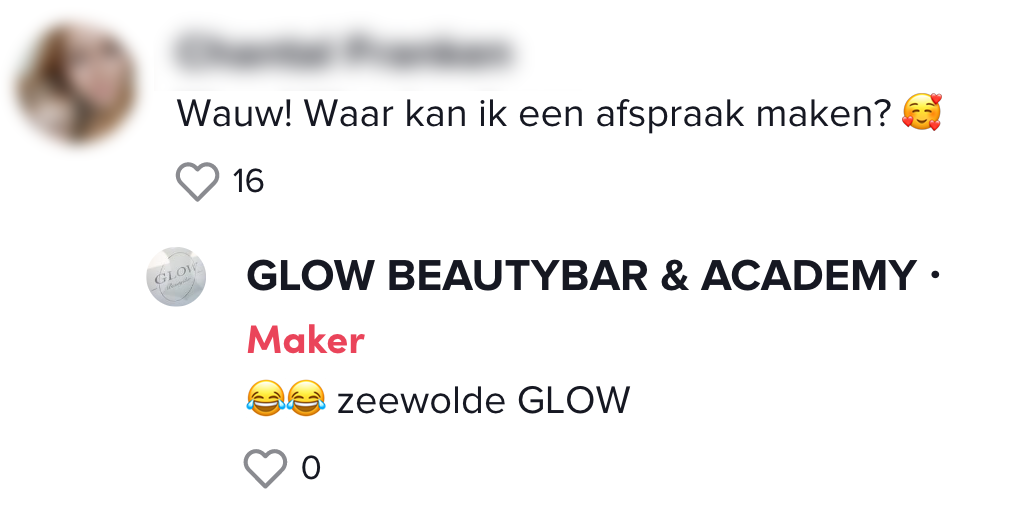The image size is (1012, 512).
Task: Click the dot separator after ACADEMY
Action: [x=935, y=276]
